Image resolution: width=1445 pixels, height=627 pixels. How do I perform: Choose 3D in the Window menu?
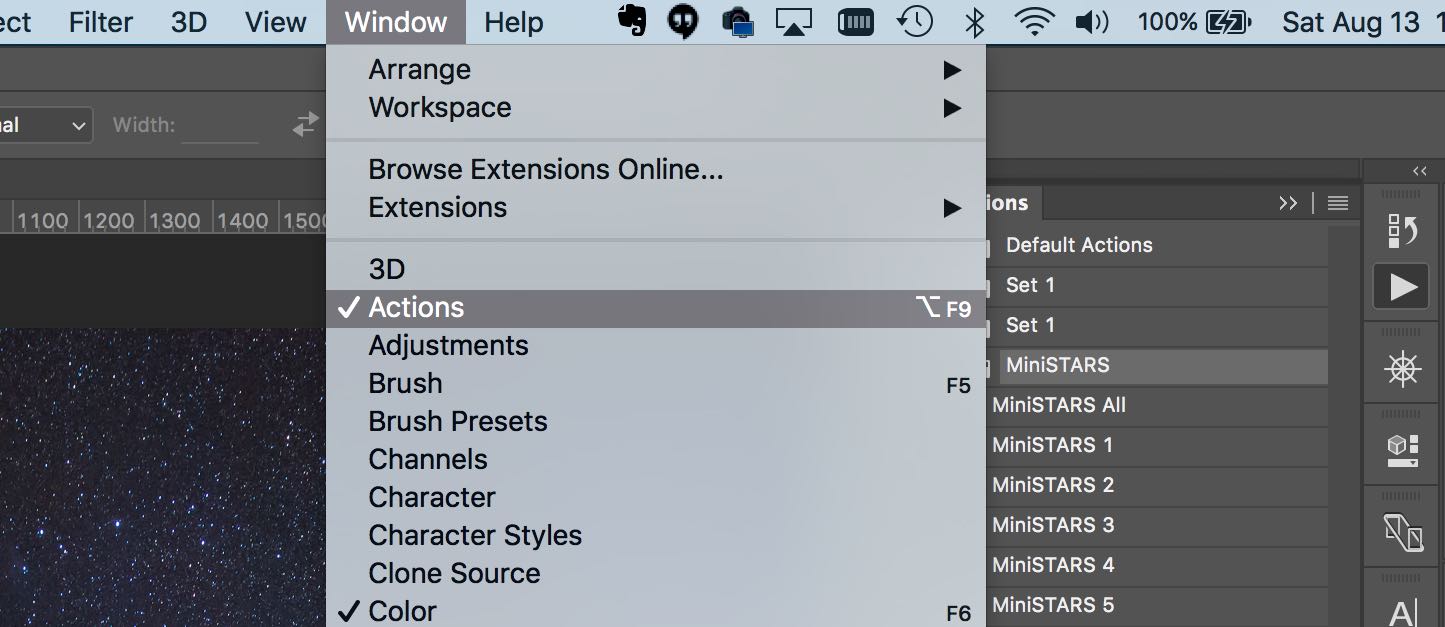(655, 270)
